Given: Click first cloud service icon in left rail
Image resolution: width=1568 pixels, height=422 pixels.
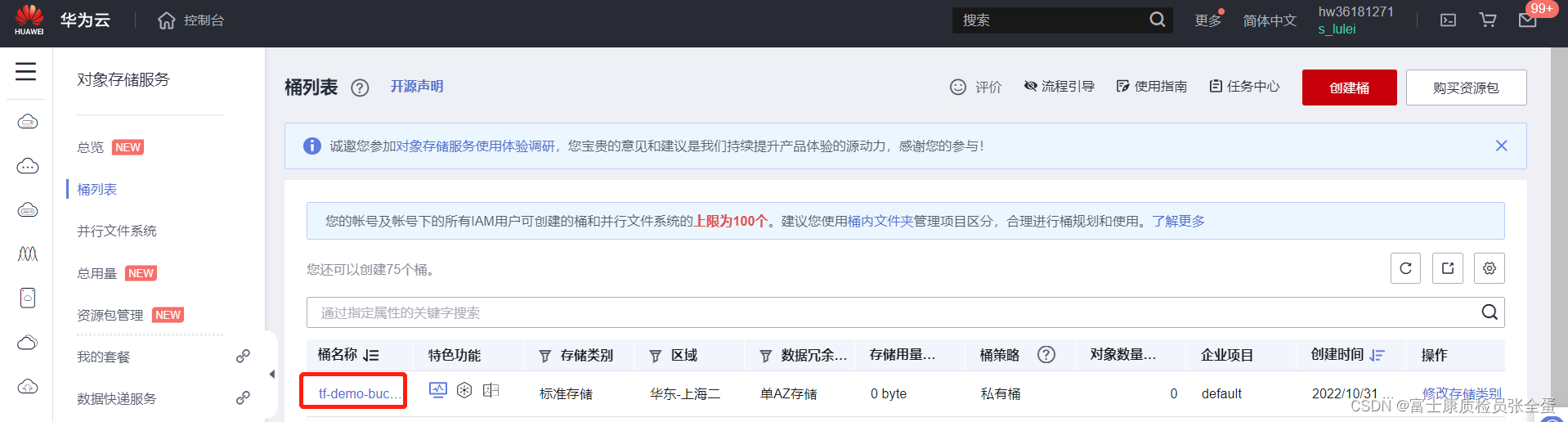Looking at the screenshot, I should (28, 122).
